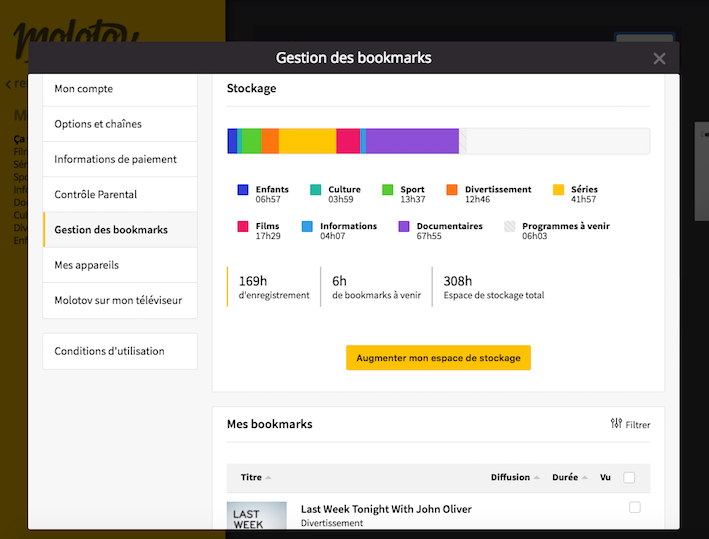Click the orange segment of storage bar
Image resolution: width=709 pixels, height=539 pixels.
coord(270,141)
